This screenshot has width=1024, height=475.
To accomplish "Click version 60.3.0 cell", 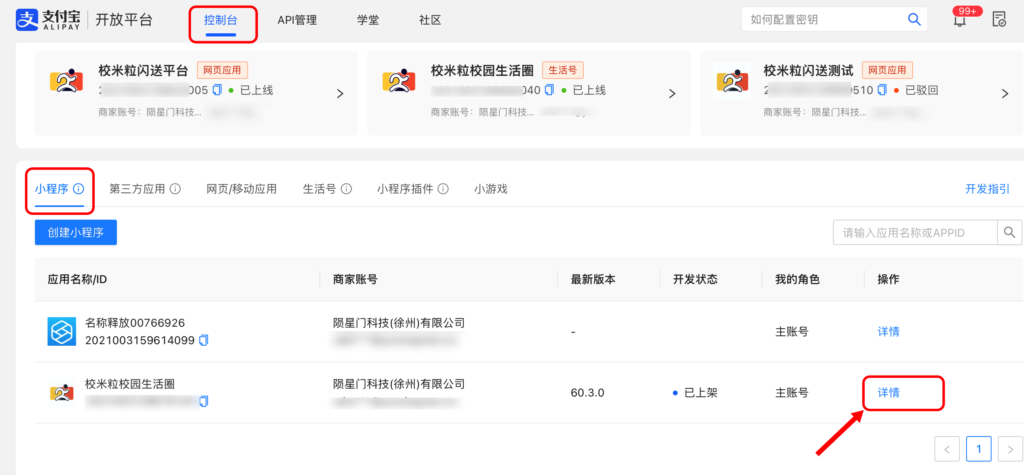I will coord(588,393).
